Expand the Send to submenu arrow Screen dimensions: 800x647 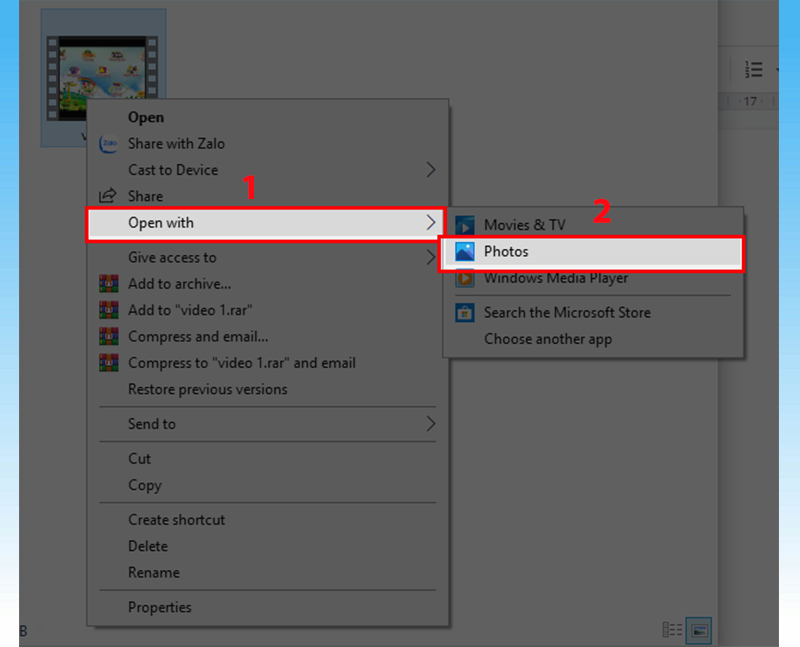coord(431,424)
